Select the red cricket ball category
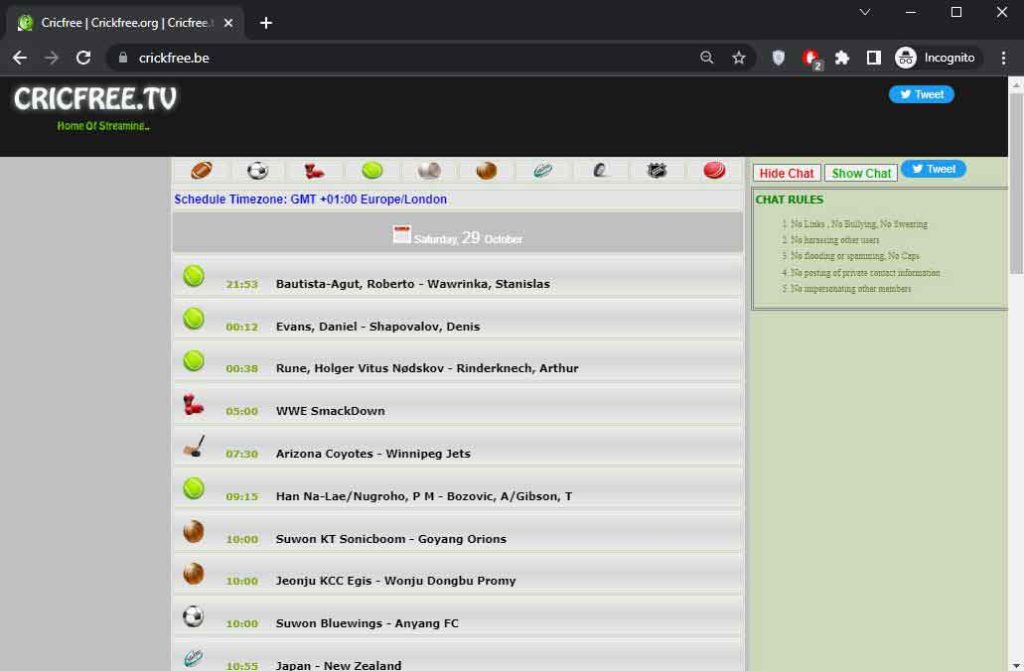 point(714,171)
